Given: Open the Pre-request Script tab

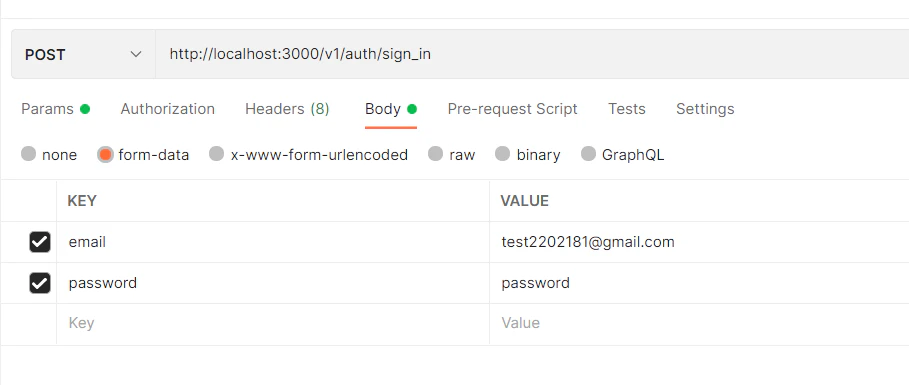Looking at the screenshot, I should click(x=512, y=109).
